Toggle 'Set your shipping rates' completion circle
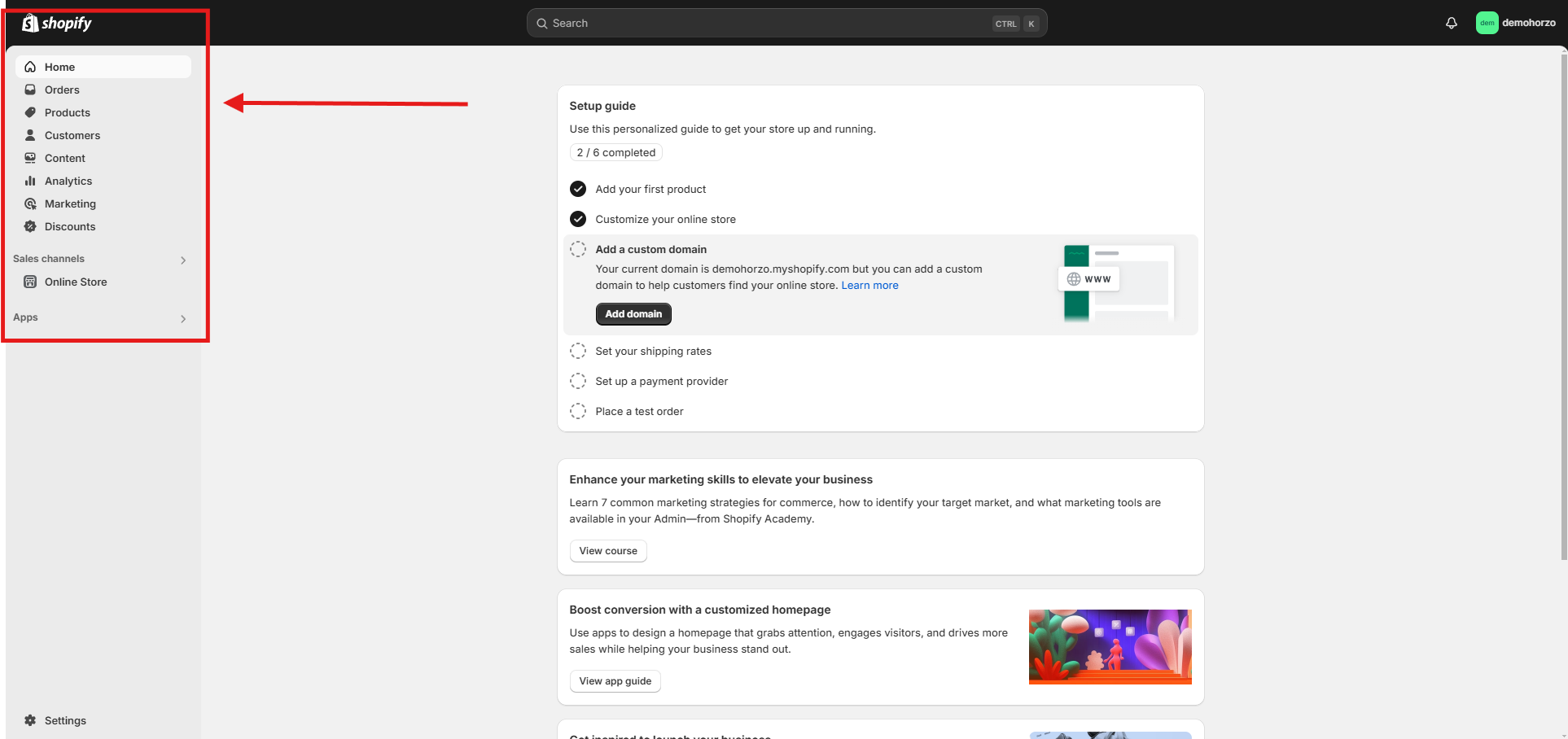 coord(578,351)
